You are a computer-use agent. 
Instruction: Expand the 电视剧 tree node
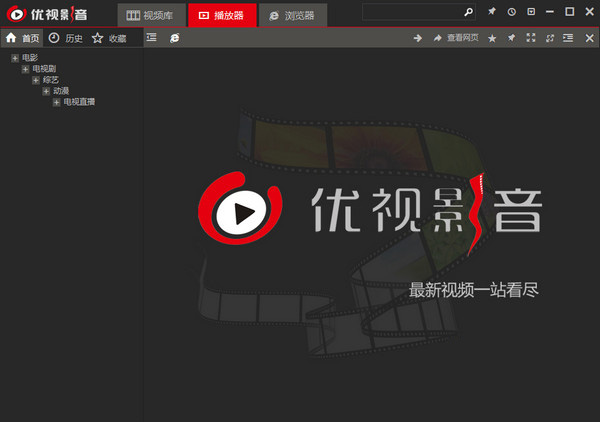pos(25,69)
